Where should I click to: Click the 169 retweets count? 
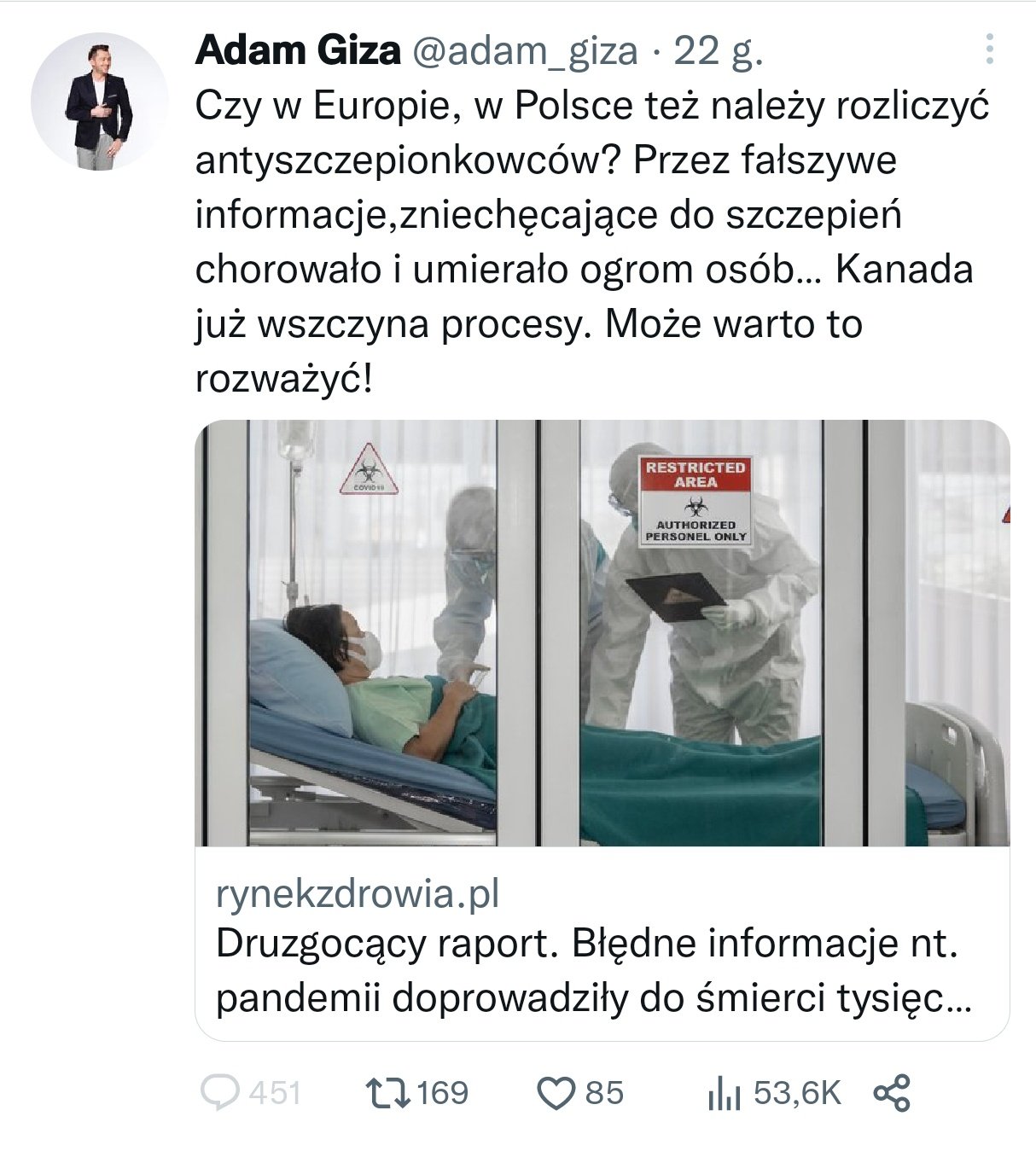tap(444, 1093)
